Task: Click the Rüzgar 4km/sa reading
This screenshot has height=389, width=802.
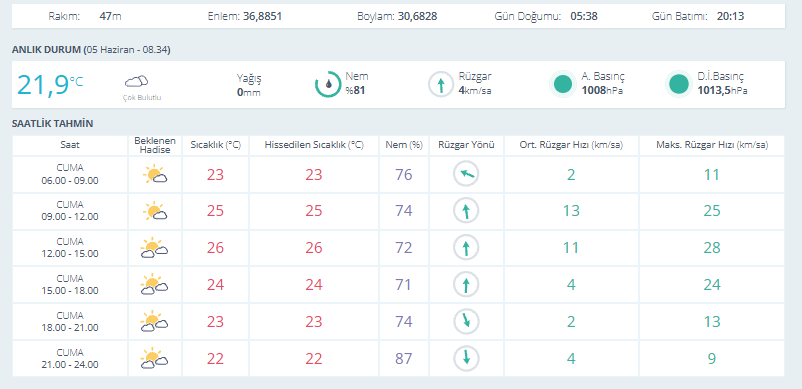Action: click(x=475, y=84)
